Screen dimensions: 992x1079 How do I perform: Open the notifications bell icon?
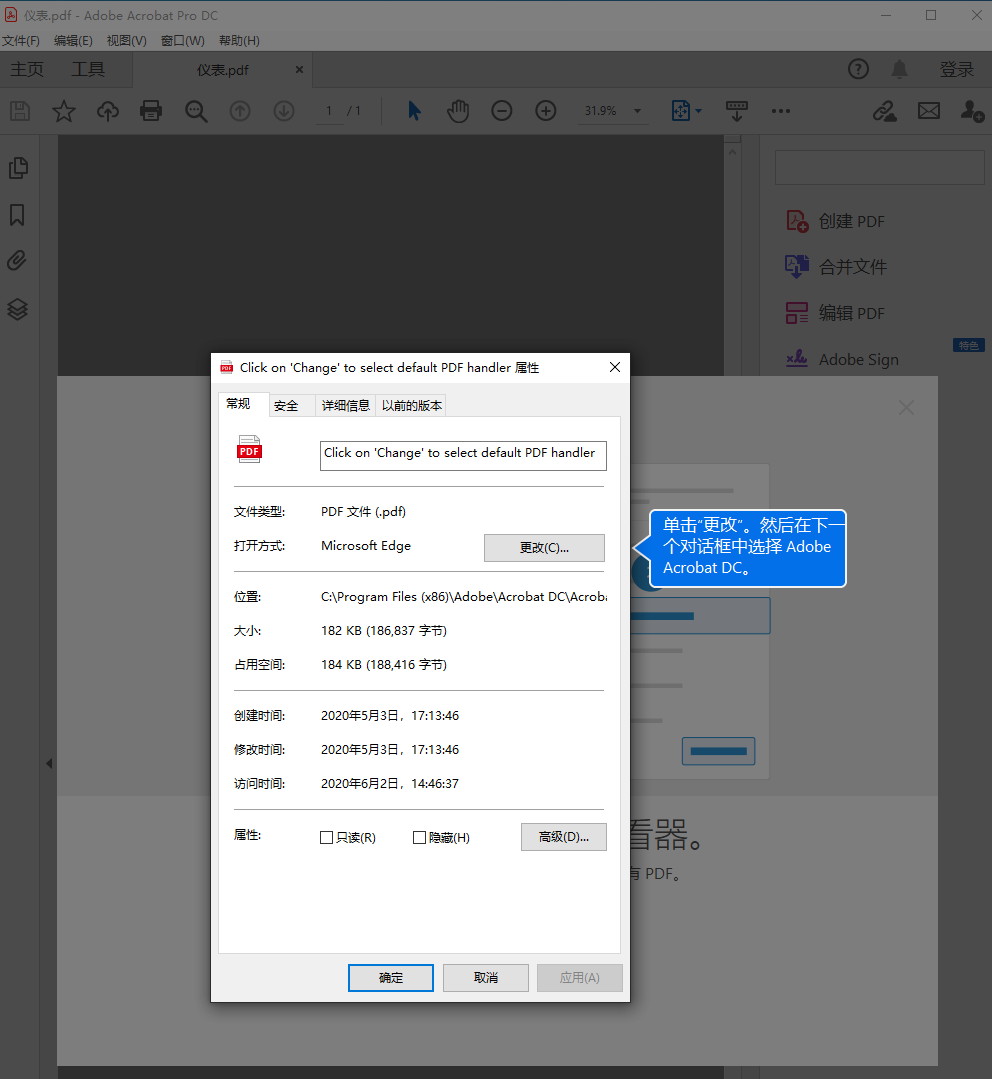(x=900, y=69)
